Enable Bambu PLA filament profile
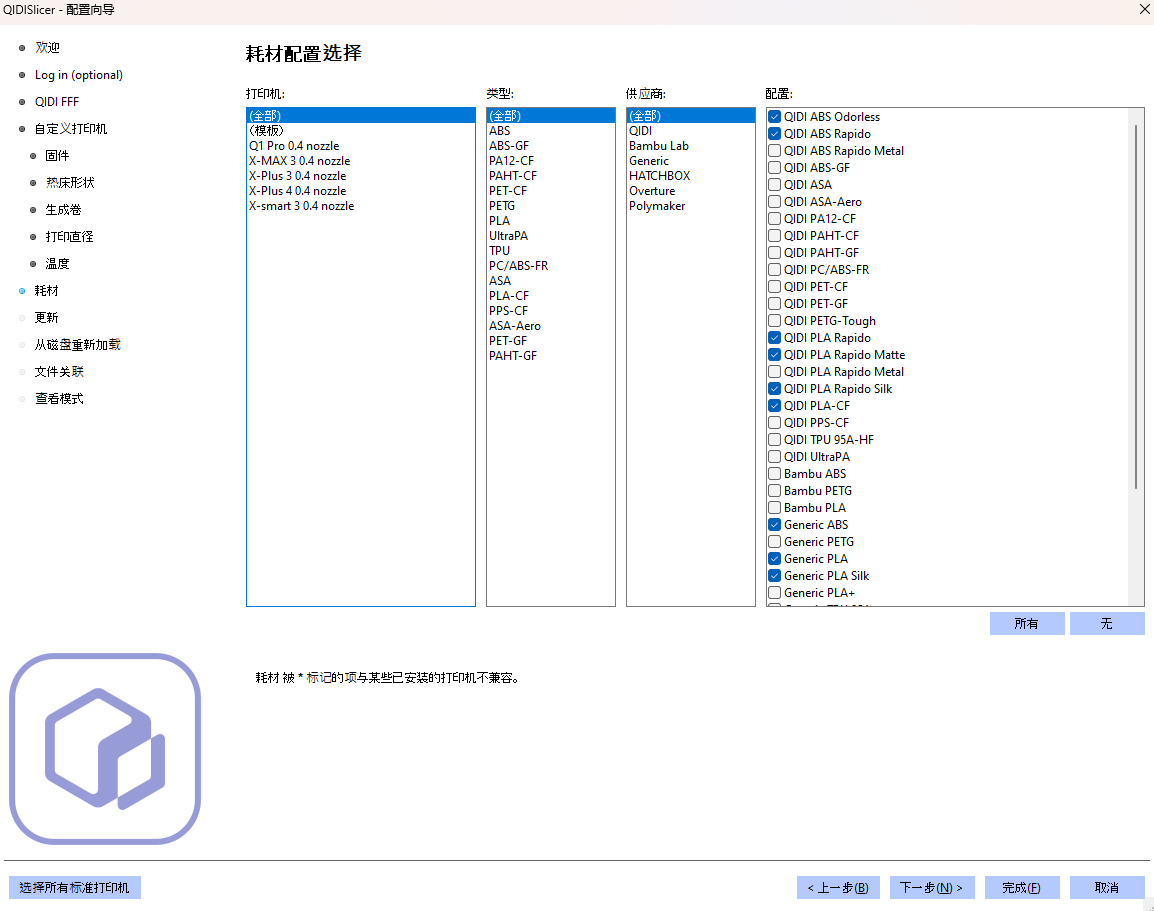 click(774, 507)
